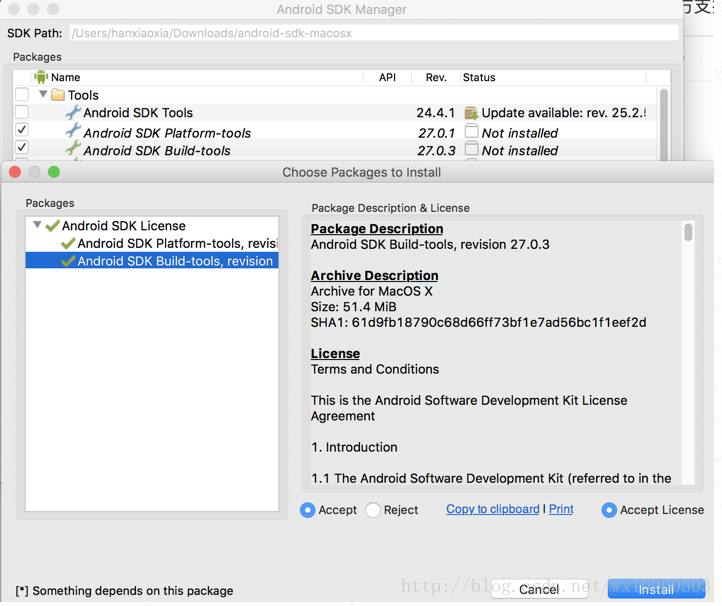The image size is (722, 606).
Task: Uncheck Android SDK Build-tools checkbox
Action: pos(22,147)
